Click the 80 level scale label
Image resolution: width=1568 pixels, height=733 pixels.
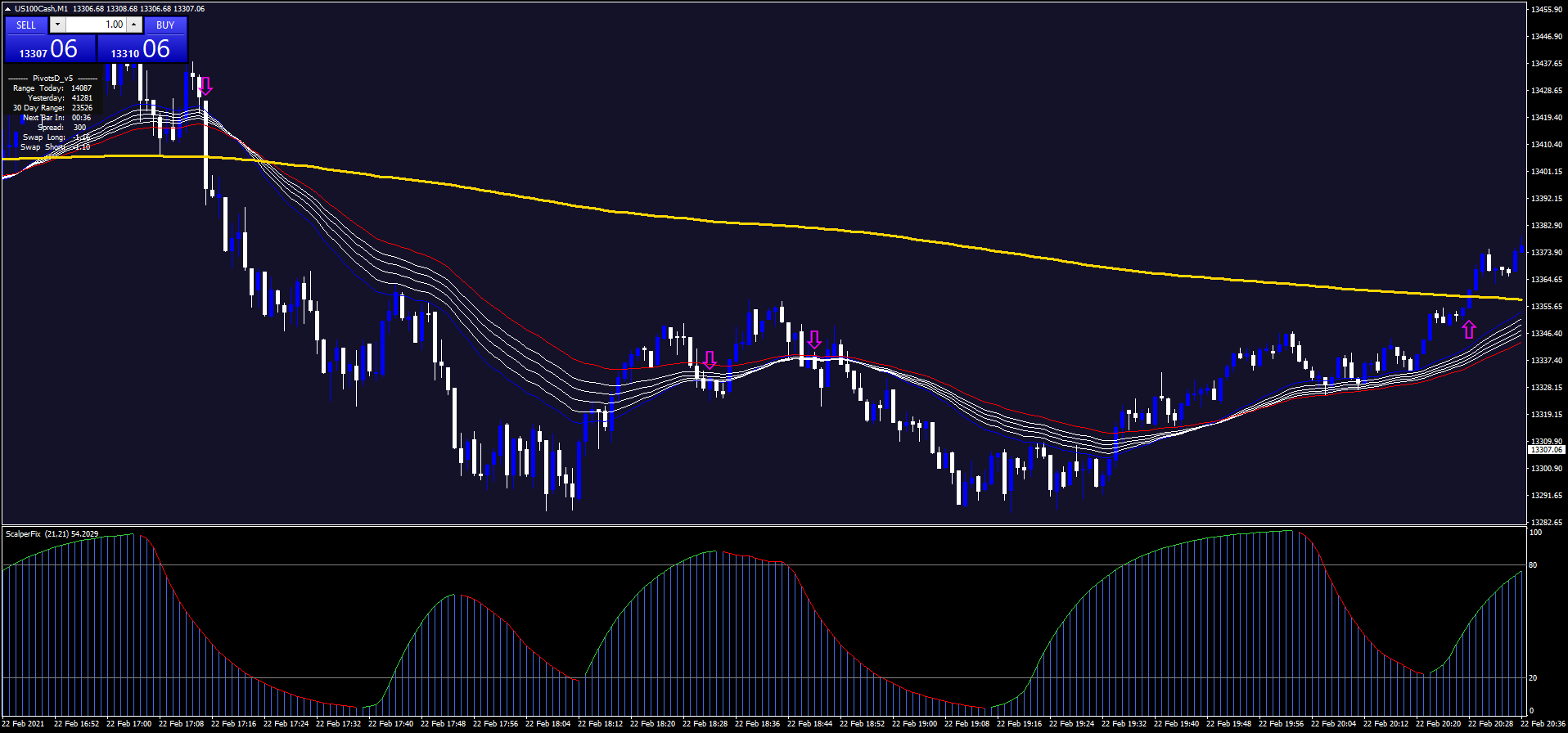tap(1533, 565)
